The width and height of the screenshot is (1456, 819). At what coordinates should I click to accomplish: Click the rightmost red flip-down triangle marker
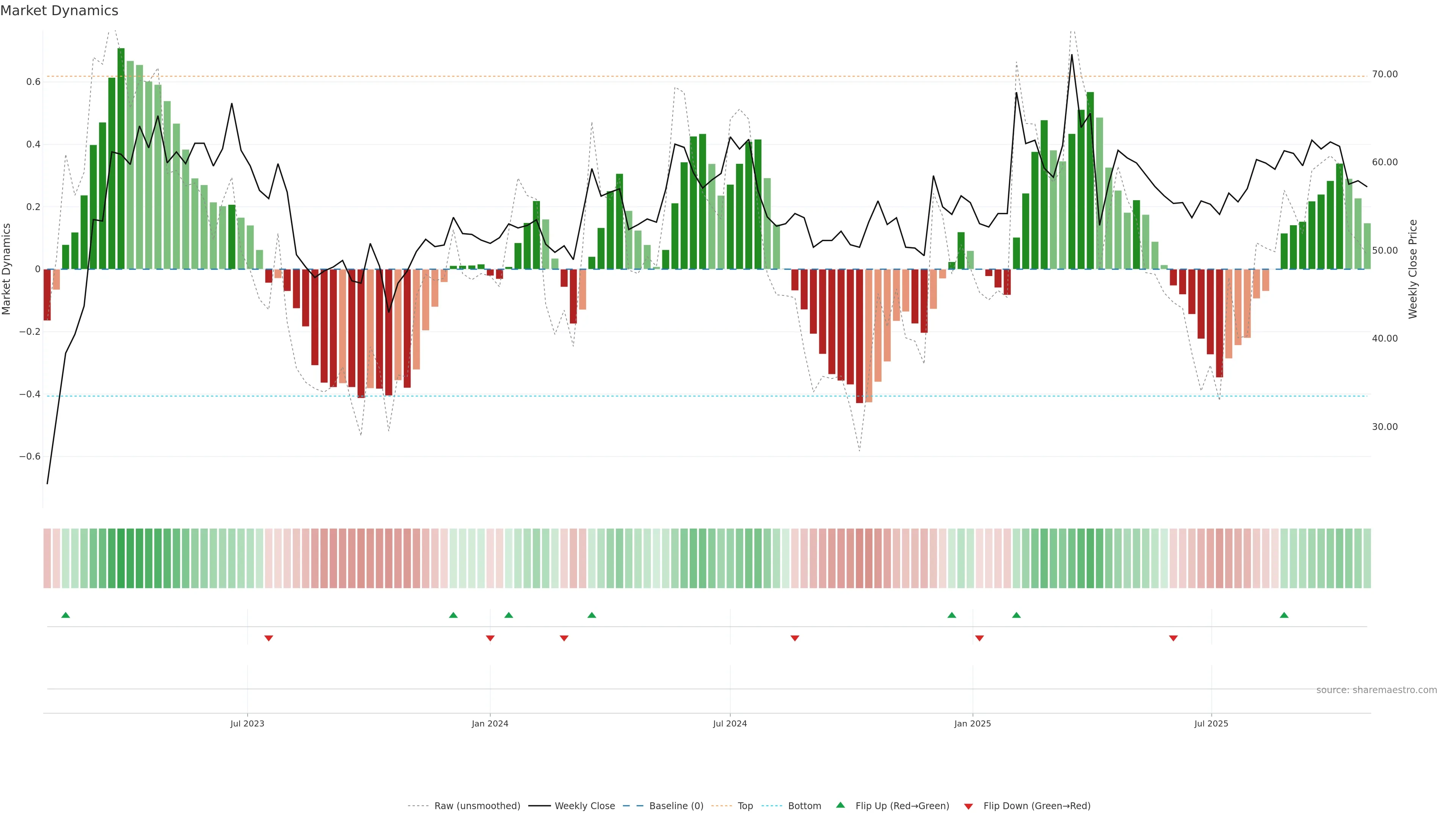1174,638
